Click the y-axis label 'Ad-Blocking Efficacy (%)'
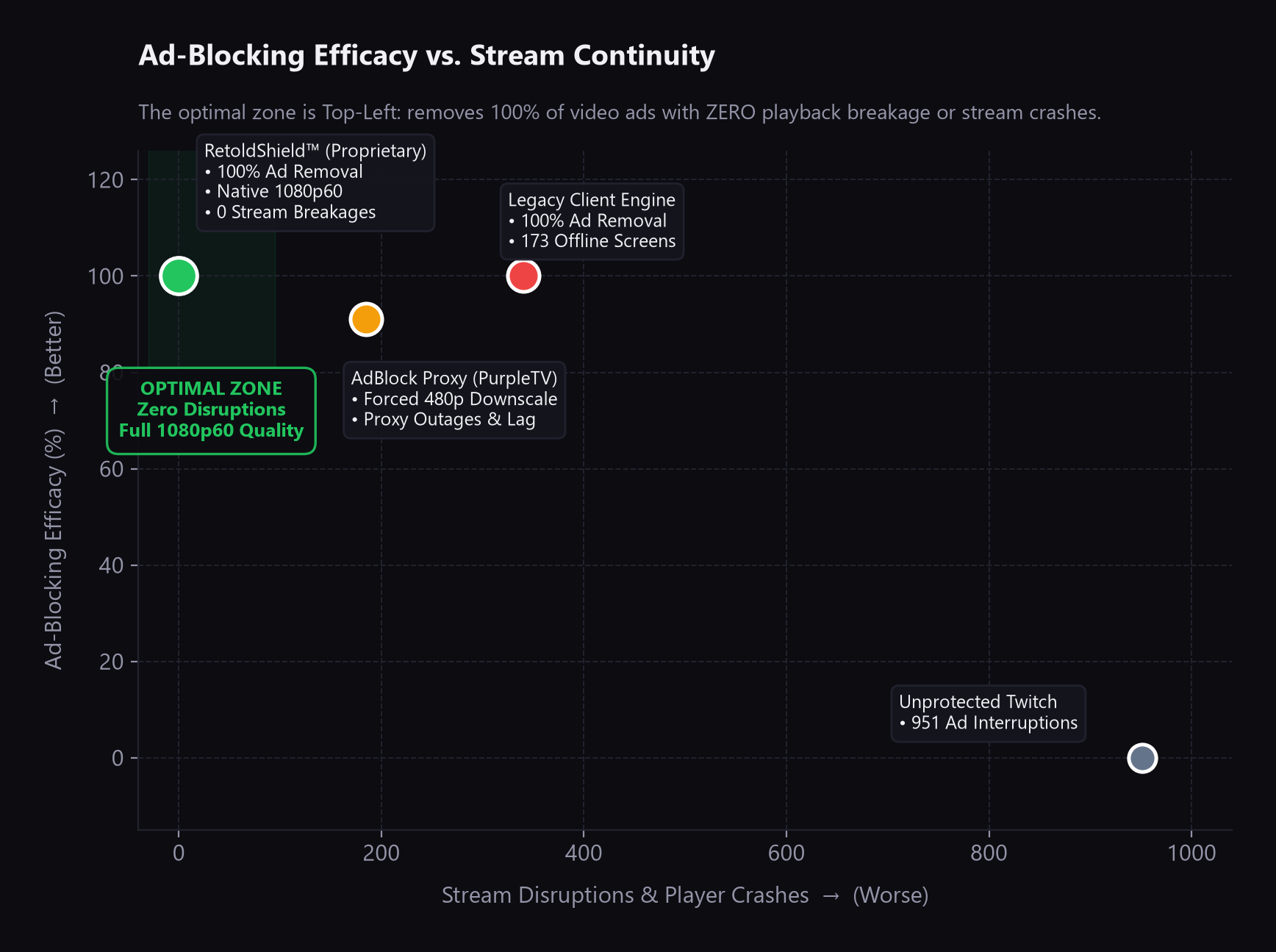This screenshot has height=952, width=1276. click(x=54, y=549)
